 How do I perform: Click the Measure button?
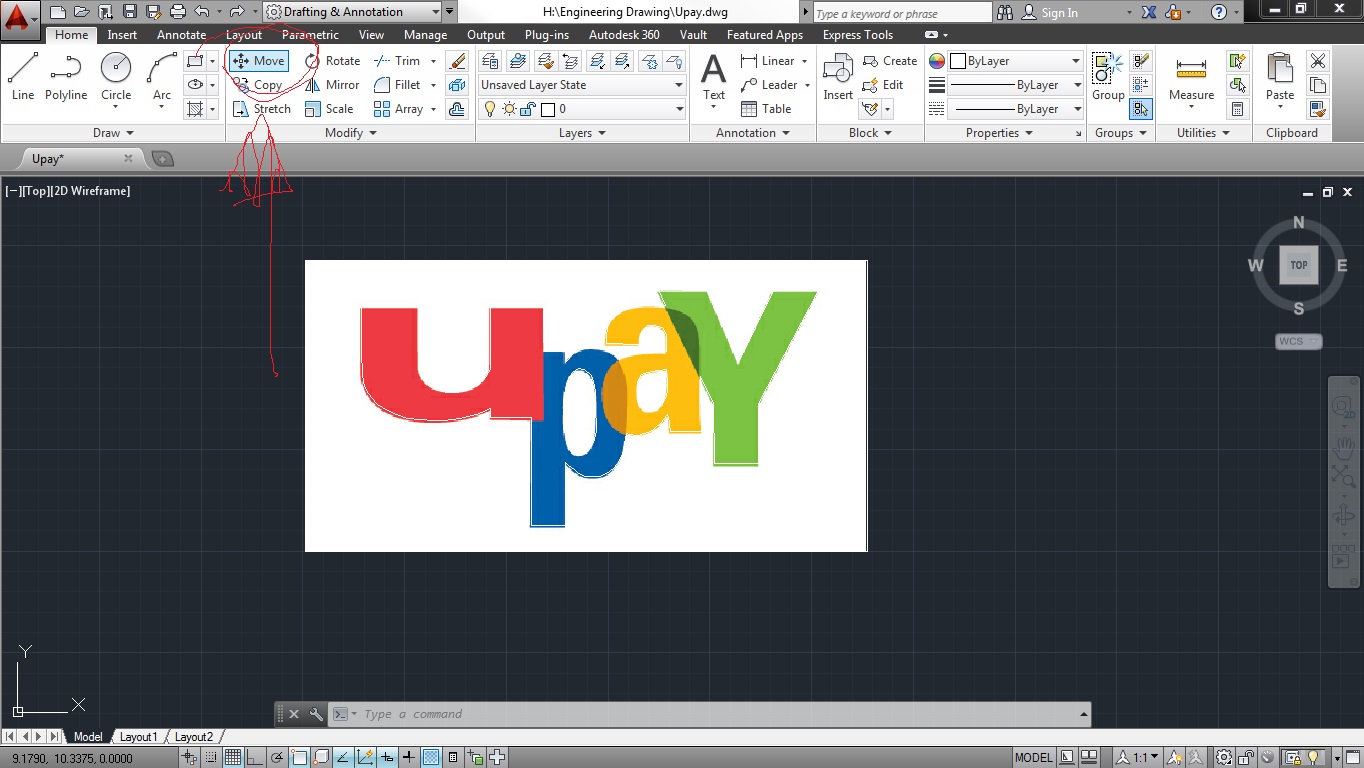[1191, 77]
